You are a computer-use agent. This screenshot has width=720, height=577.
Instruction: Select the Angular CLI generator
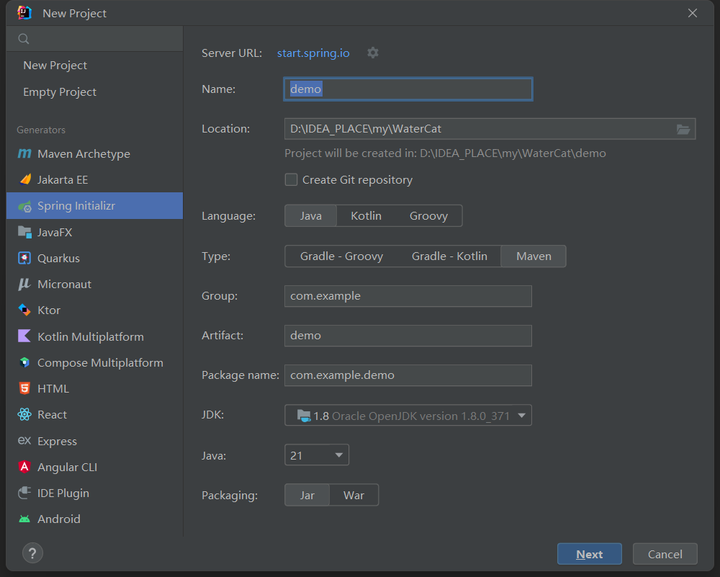(67, 467)
